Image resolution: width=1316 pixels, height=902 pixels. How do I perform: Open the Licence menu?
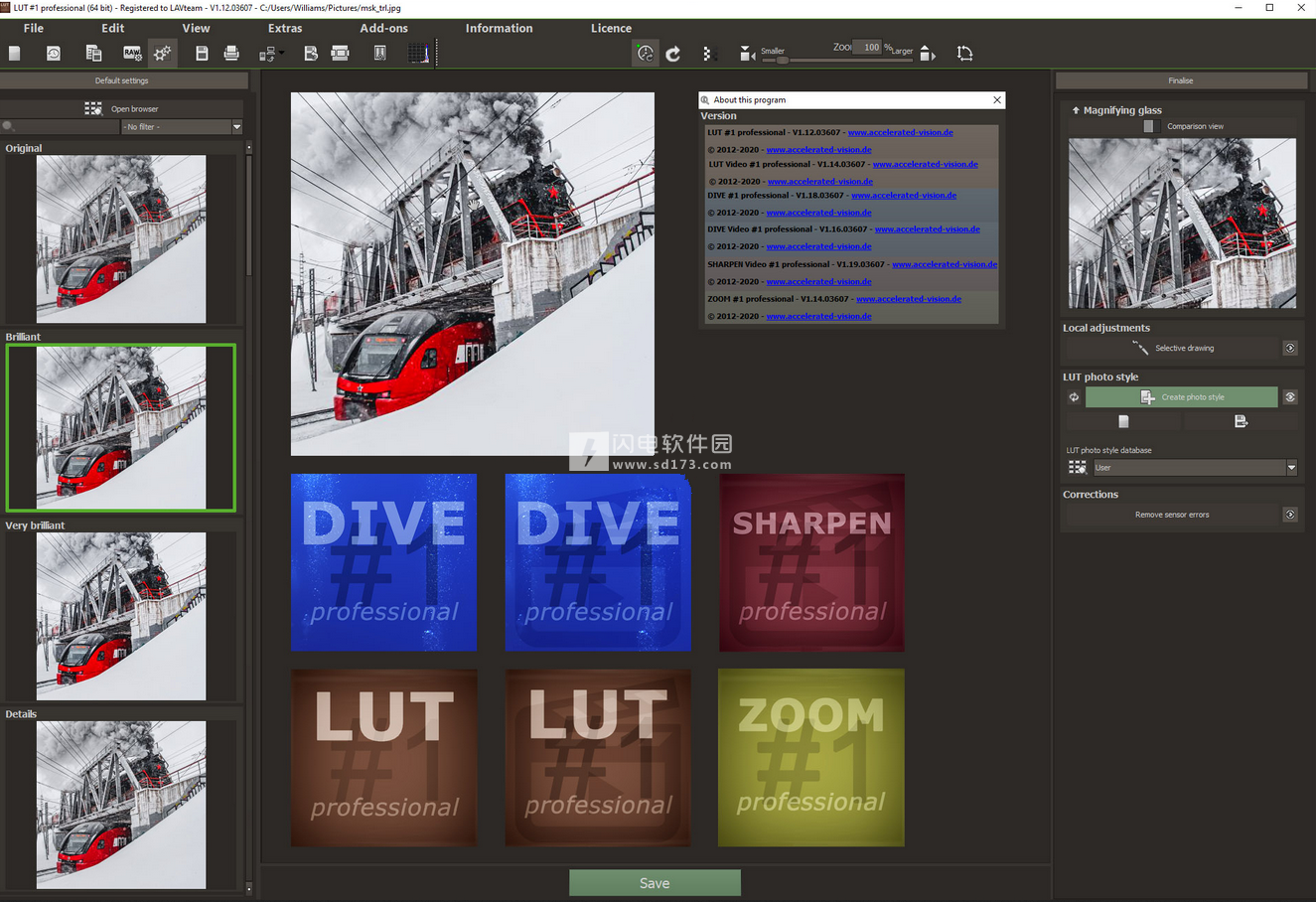click(611, 28)
